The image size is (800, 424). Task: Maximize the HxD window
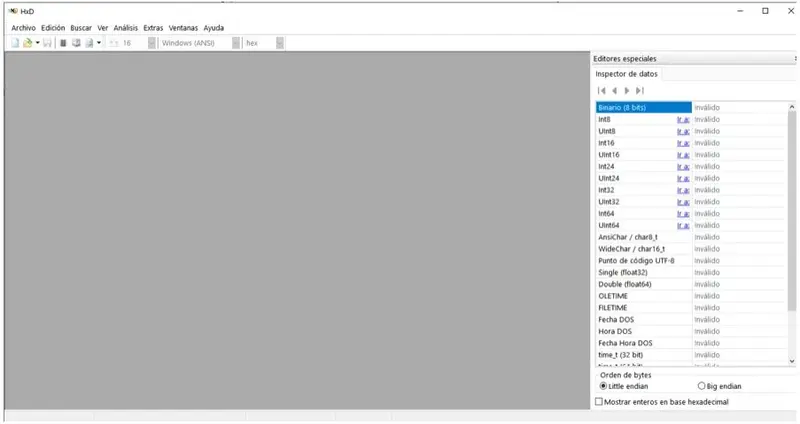point(765,11)
